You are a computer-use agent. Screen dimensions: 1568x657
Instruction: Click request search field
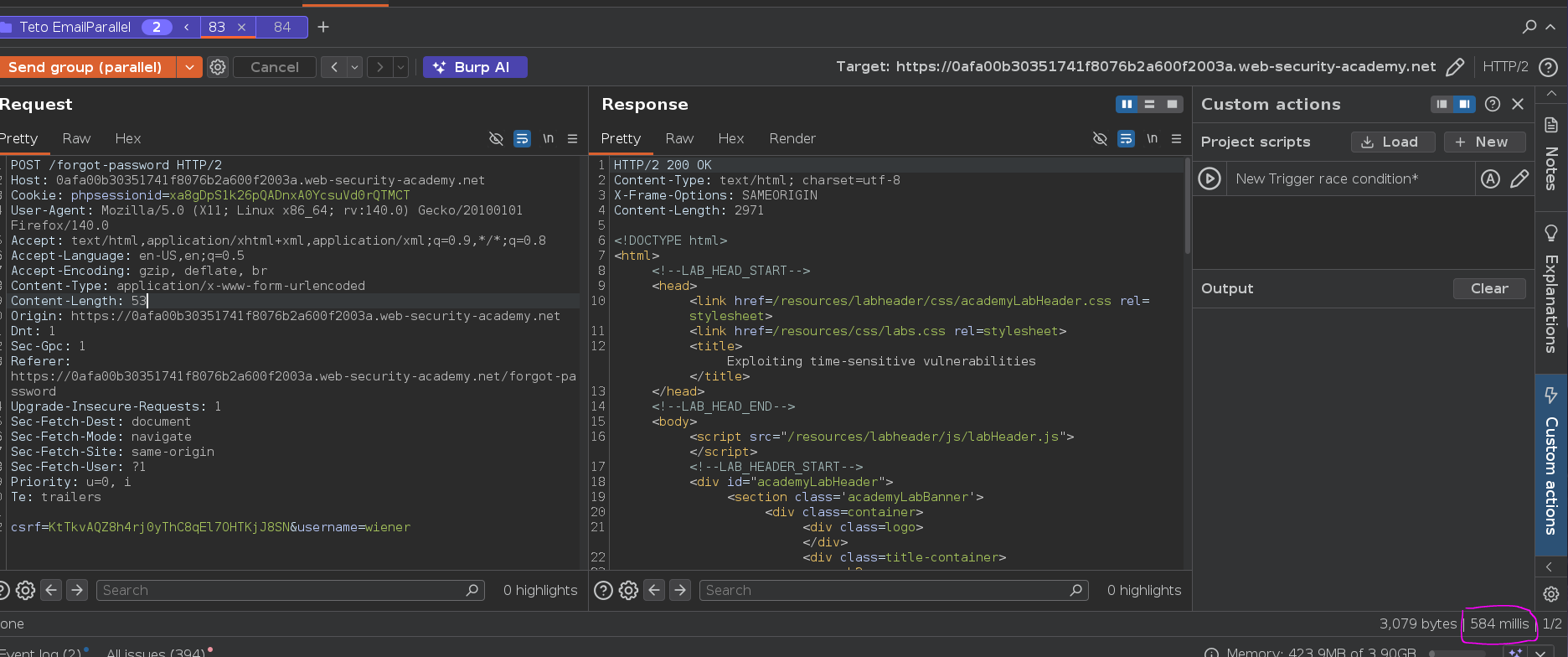291,590
